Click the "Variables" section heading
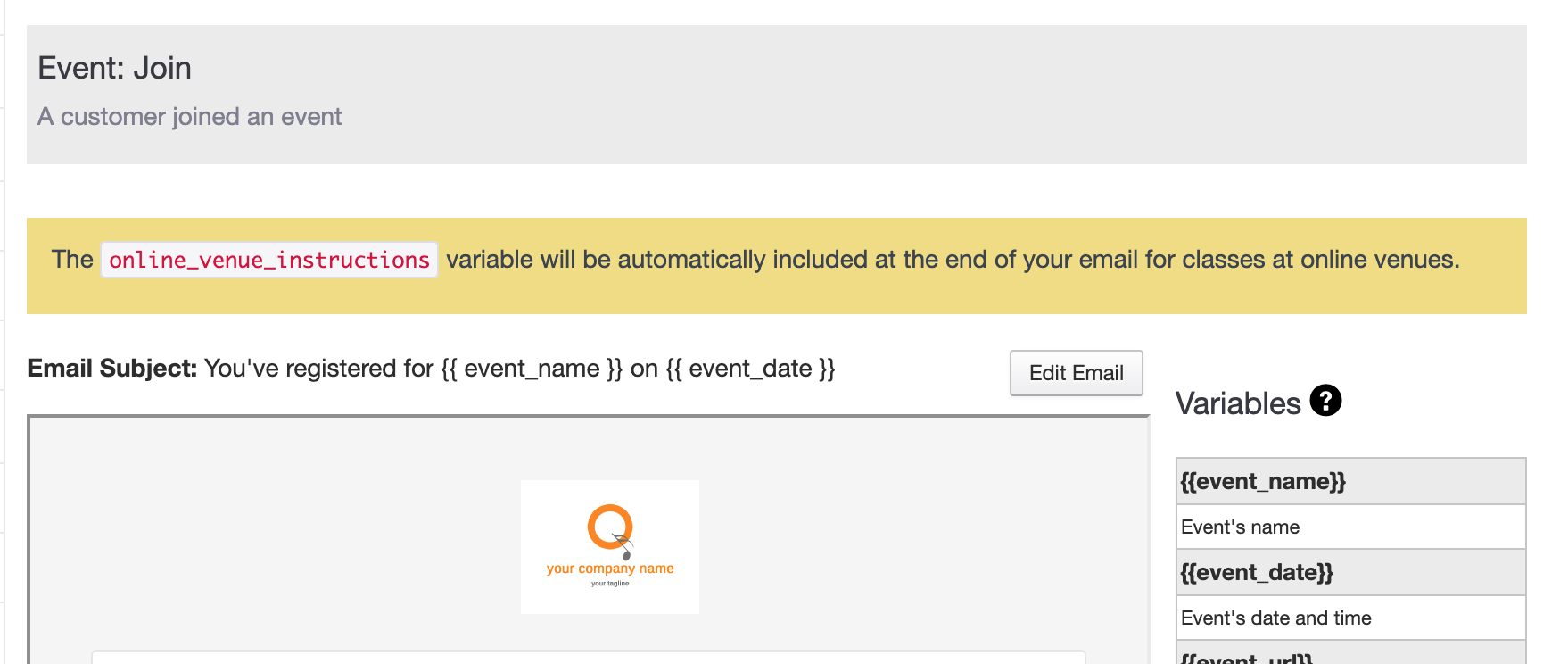Screen dimensions: 1568x664 1237,403
